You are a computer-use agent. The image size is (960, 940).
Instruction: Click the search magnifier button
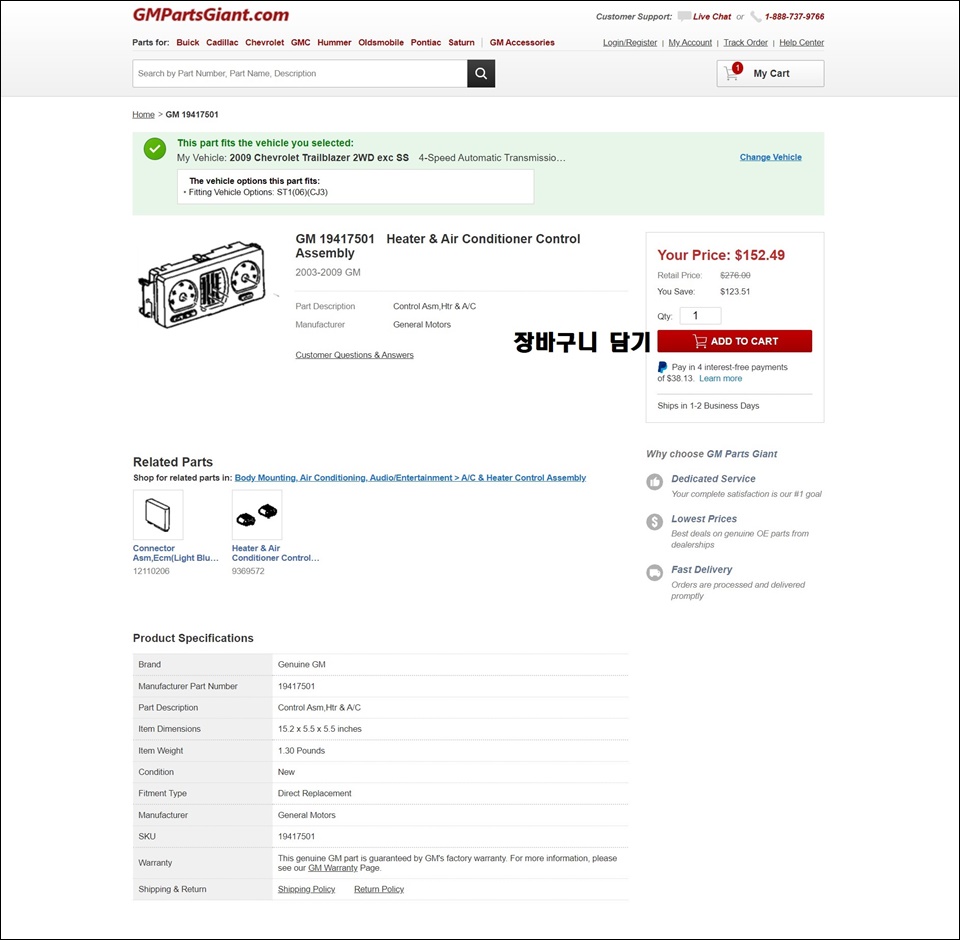(481, 73)
